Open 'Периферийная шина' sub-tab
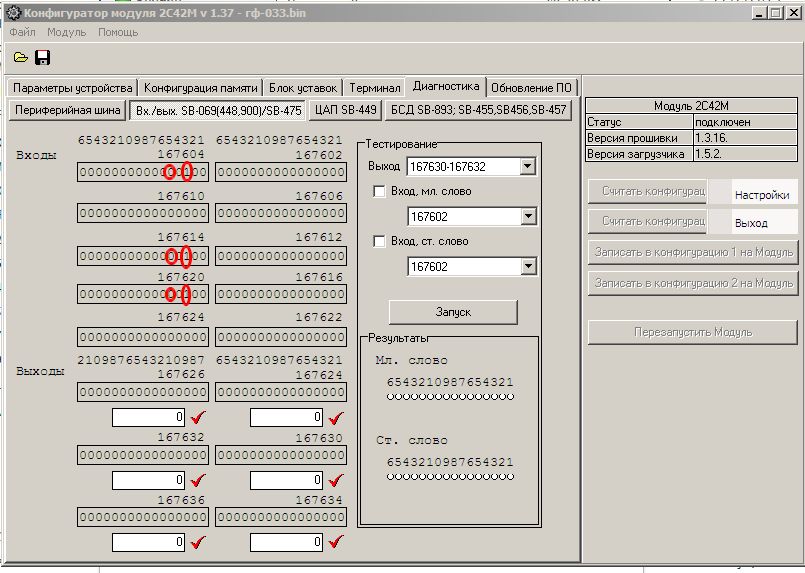Screen dimensions: 805x573 [67, 110]
